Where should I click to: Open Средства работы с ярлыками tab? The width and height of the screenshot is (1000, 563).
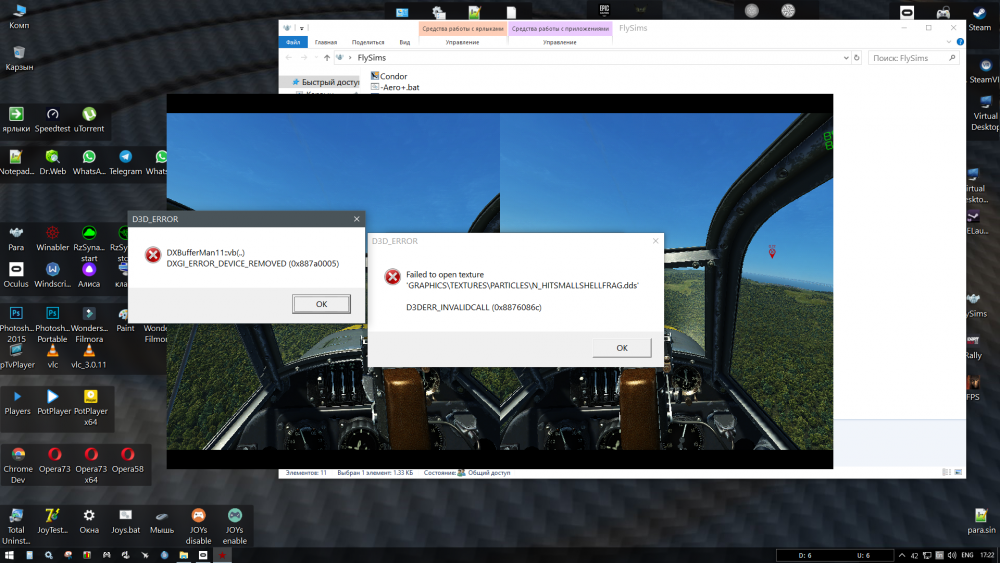pos(462,29)
